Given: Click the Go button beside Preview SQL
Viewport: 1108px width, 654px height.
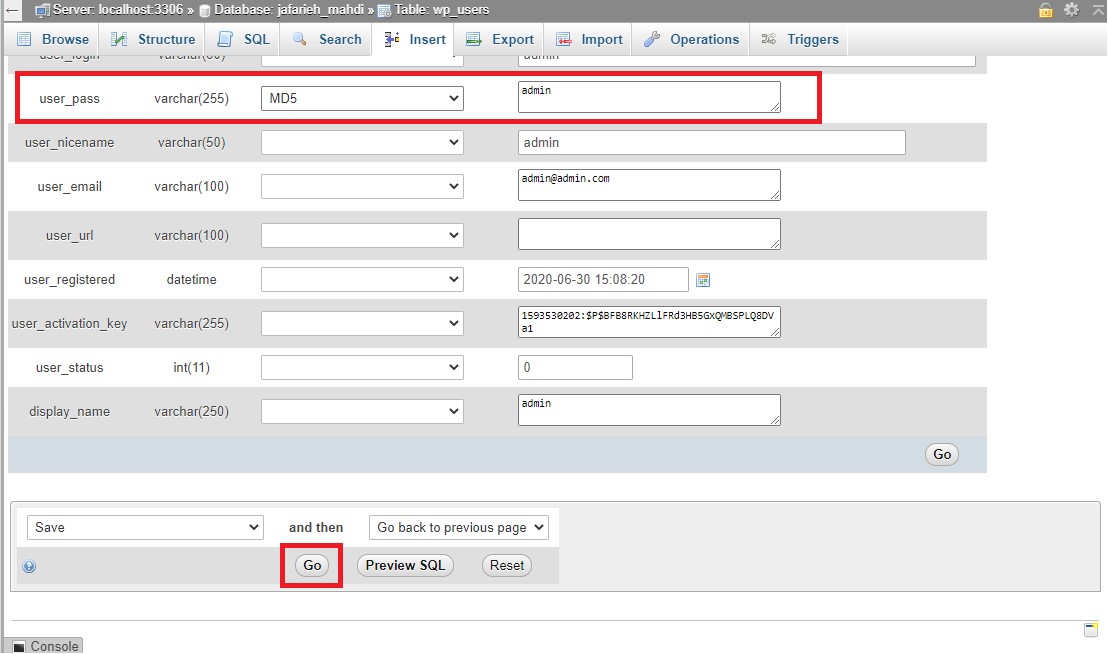Looking at the screenshot, I should pyautogui.click(x=312, y=566).
